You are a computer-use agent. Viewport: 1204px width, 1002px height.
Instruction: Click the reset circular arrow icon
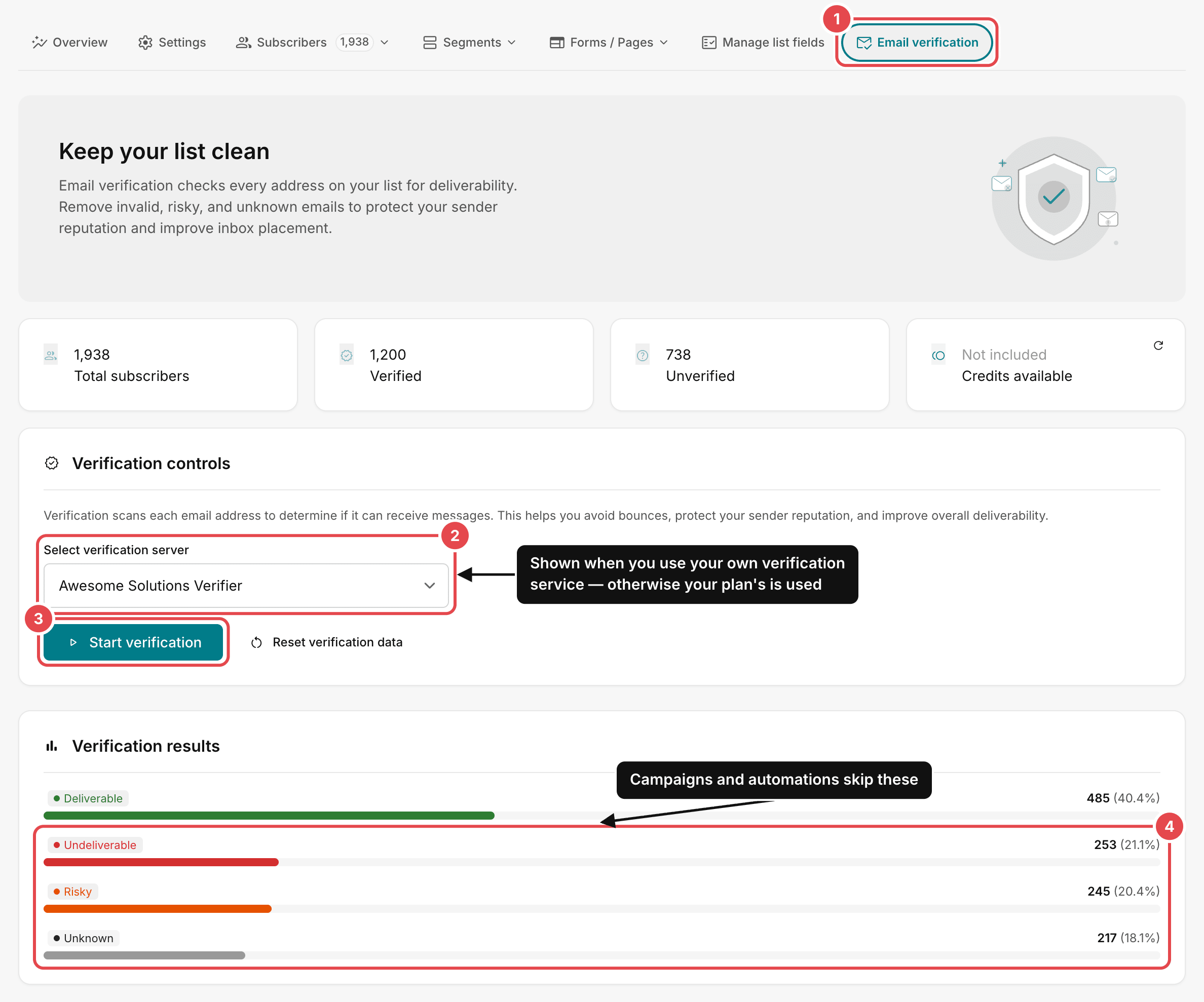[256, 642]
